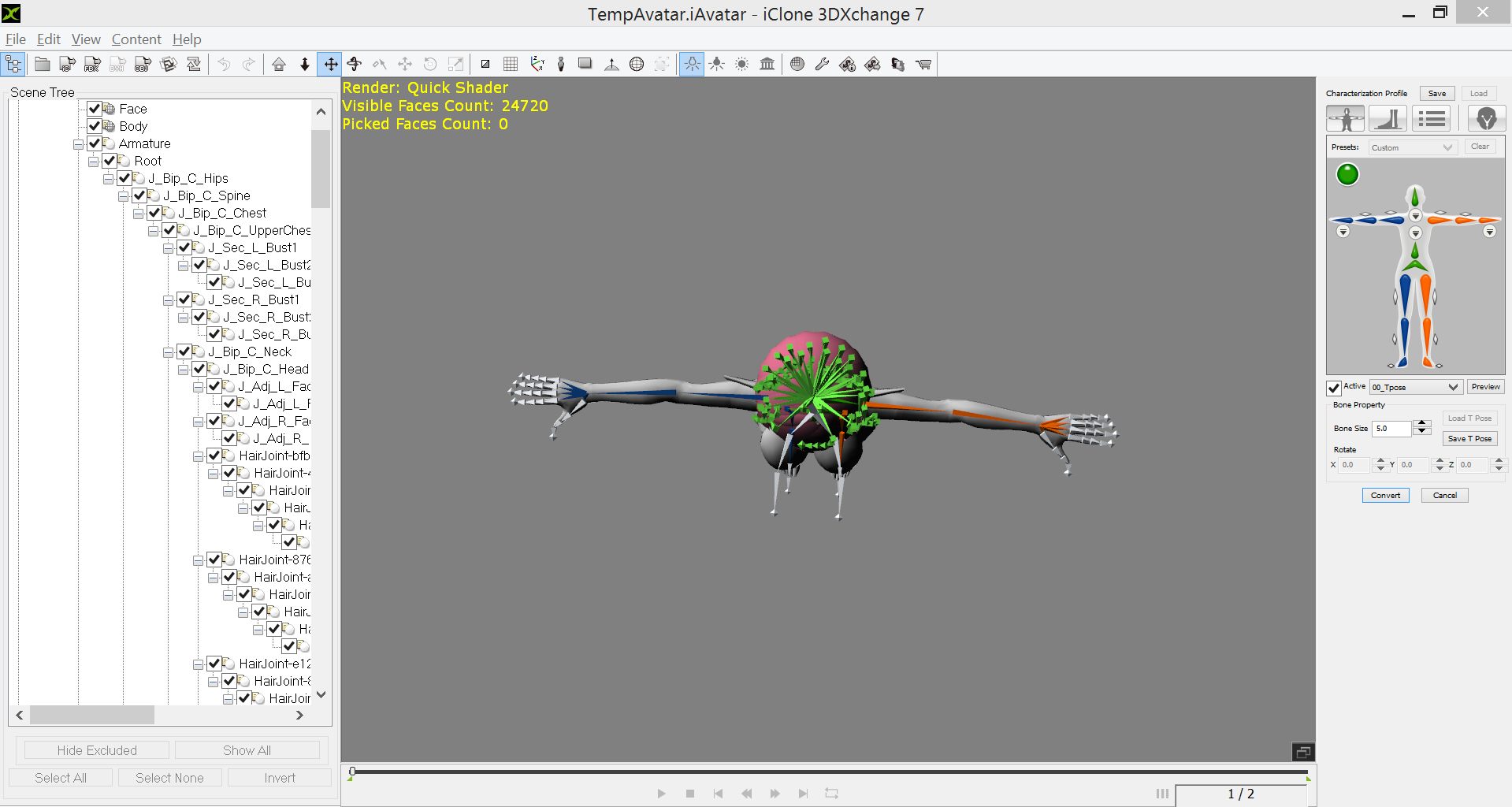Collapse the Armature tree node
This screenshot has height=807, width=1512.
coord(78,144)
